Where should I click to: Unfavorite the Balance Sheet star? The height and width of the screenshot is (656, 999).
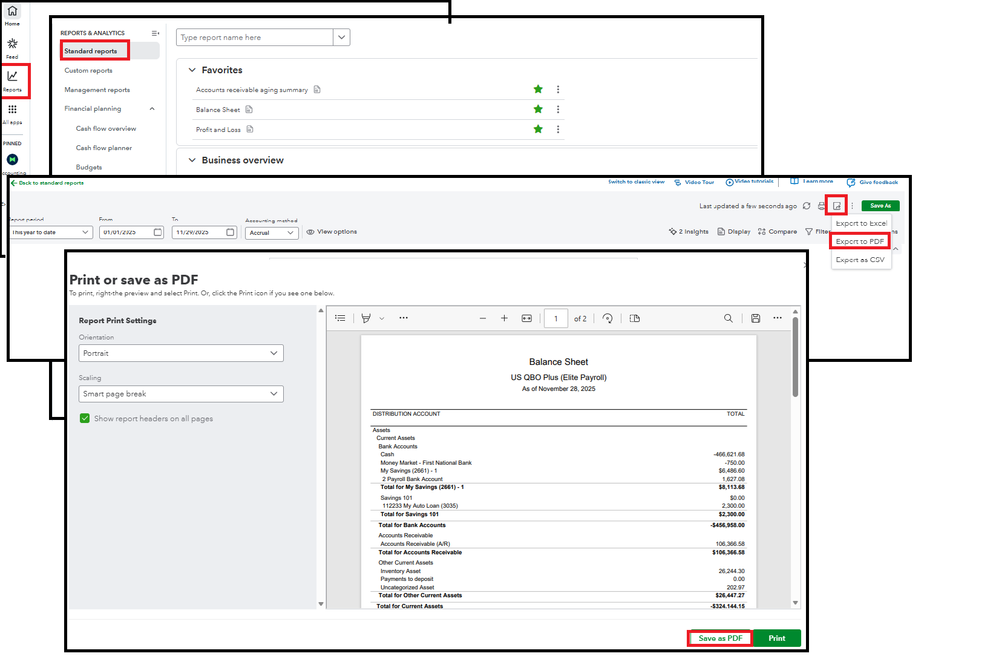[538, 109]
